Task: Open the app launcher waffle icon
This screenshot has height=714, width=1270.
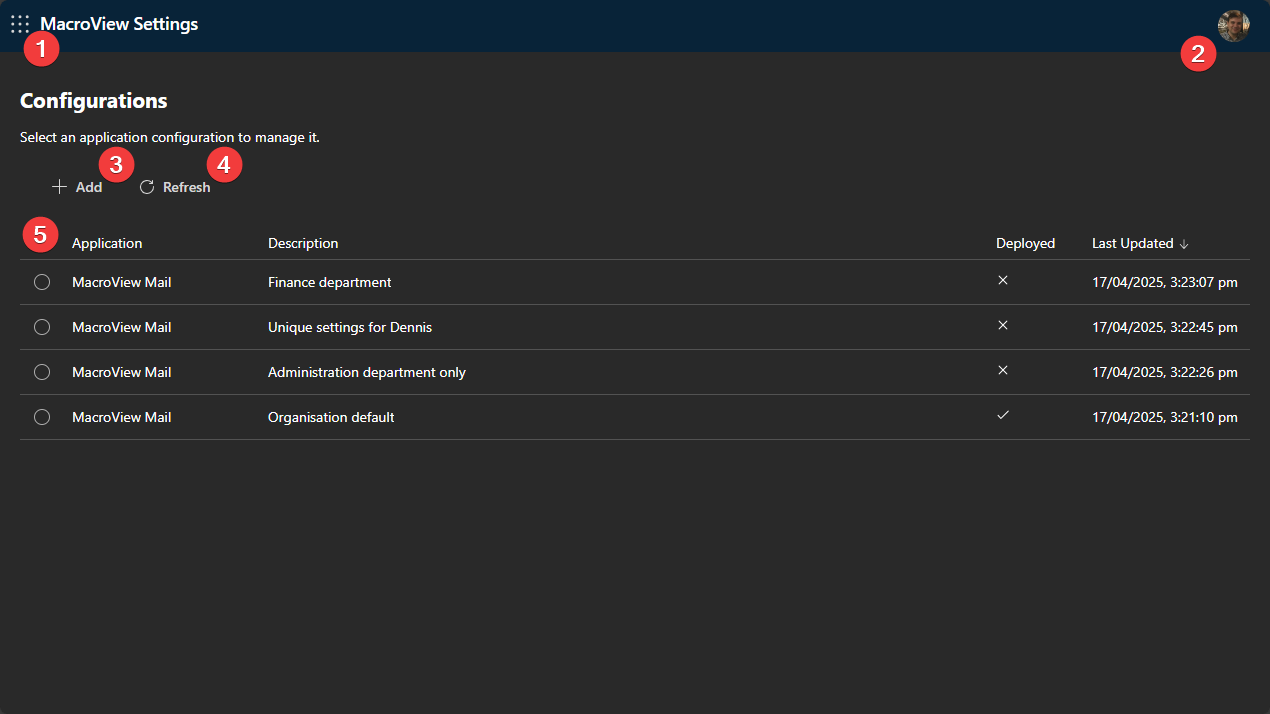Action: pos(20,24)
